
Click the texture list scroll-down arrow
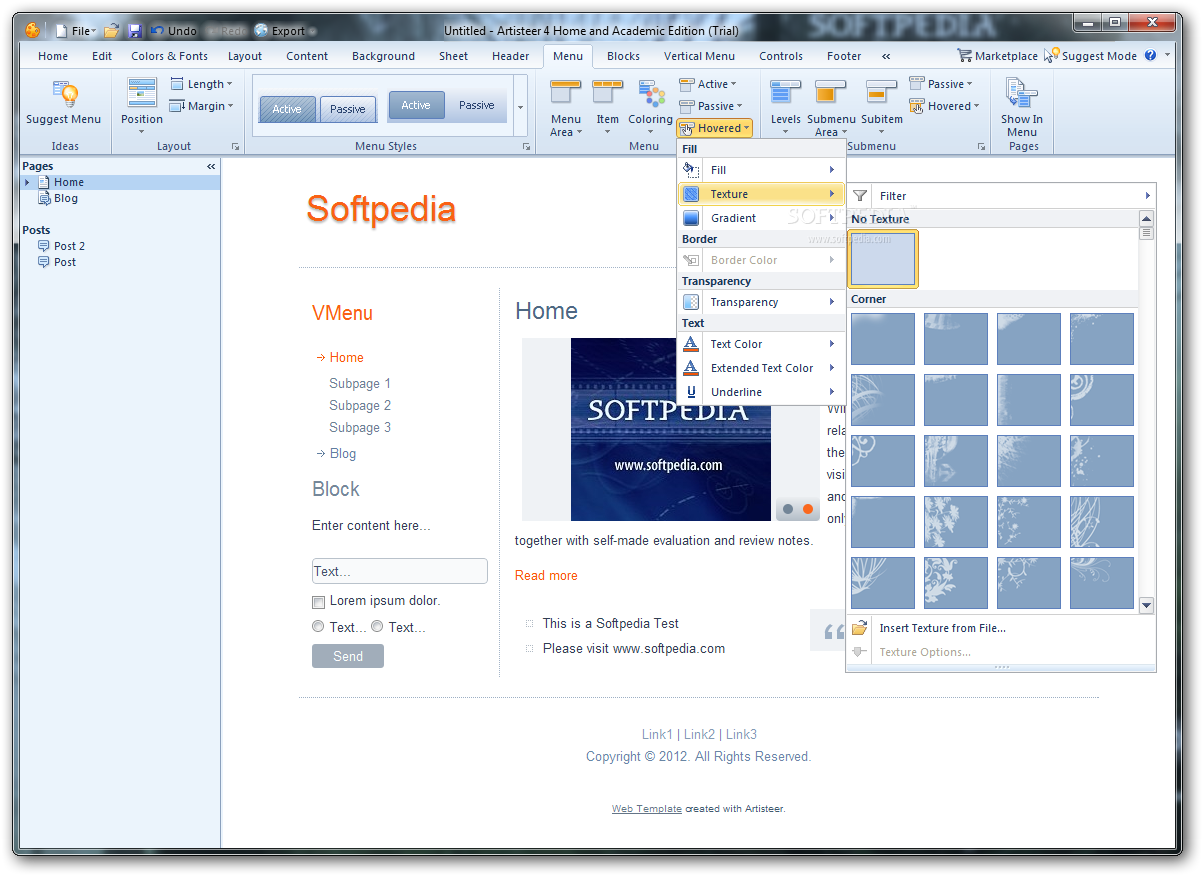click(1146, 605)
